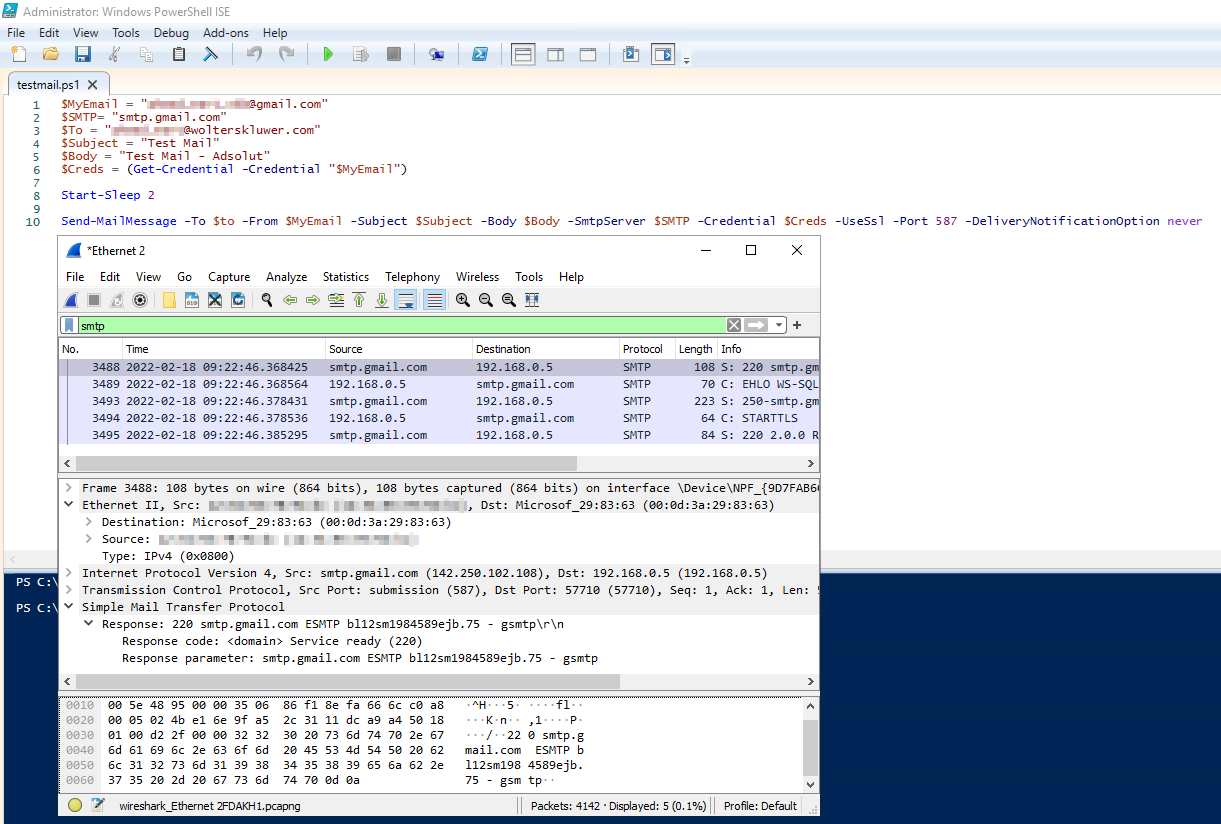Open the display filter history dropdown
Viewport: 1221px width, 824px height.
point(779,325)
